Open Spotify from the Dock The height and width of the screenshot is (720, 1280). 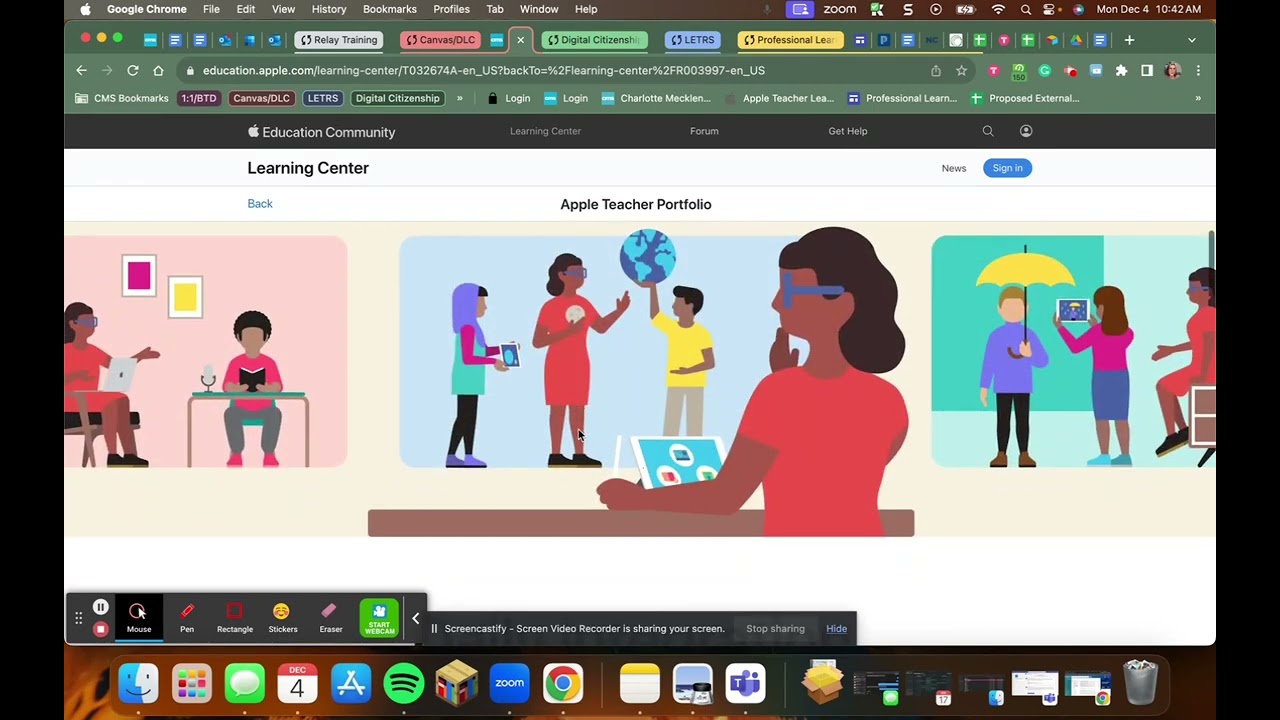pos(404,684)
